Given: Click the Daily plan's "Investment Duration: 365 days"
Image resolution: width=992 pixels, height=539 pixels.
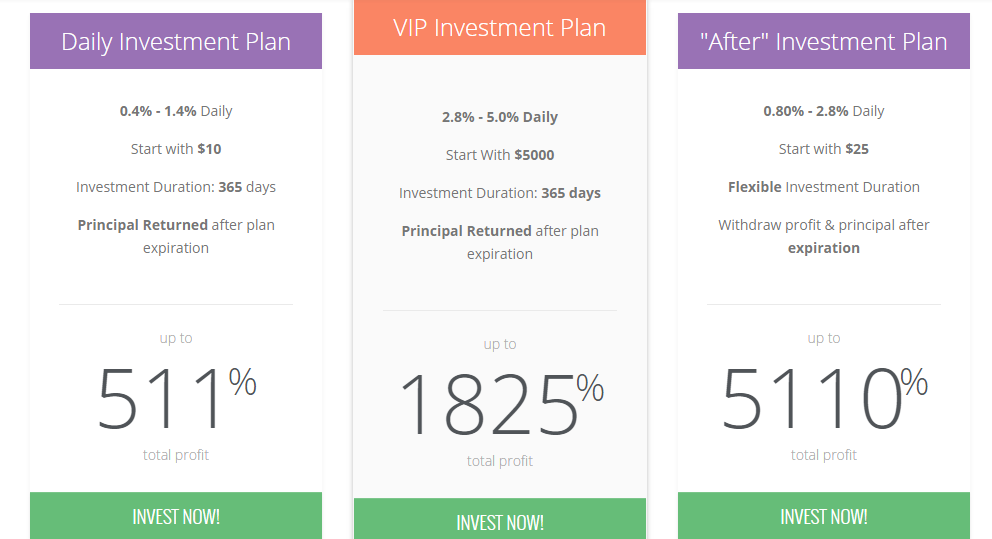Looking at the screenshot, I should click(x=176, y=187).
